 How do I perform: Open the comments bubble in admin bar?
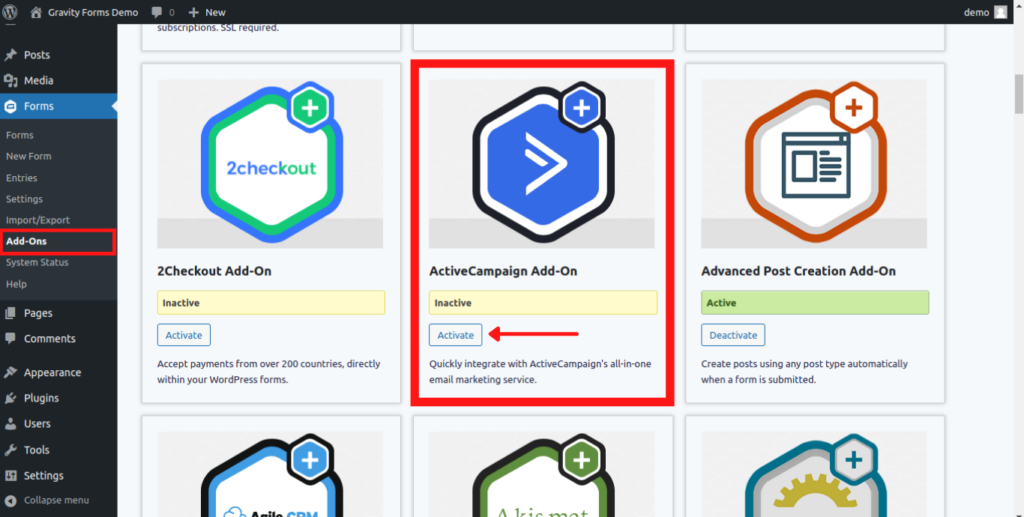click(x=157, y=12)
